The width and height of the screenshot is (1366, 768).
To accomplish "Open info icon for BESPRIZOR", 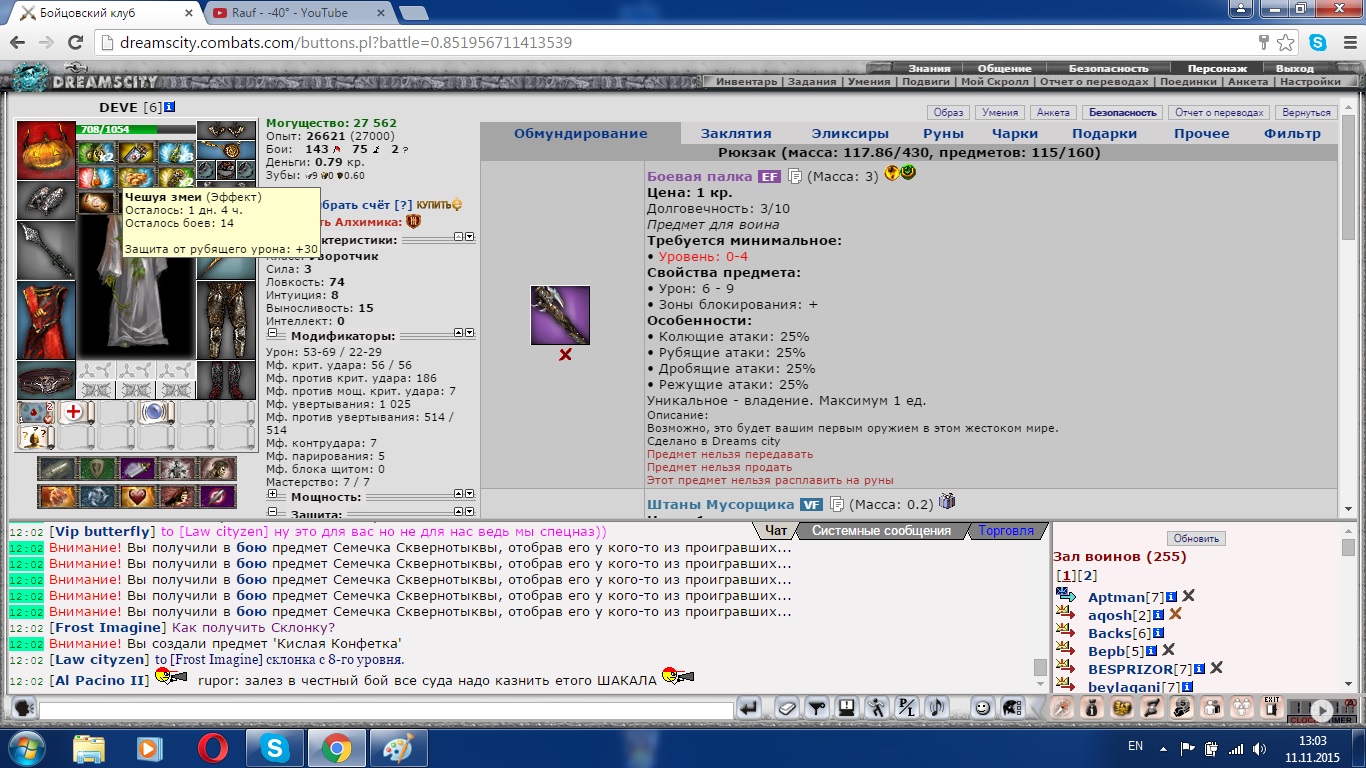I will (1199, 669).
